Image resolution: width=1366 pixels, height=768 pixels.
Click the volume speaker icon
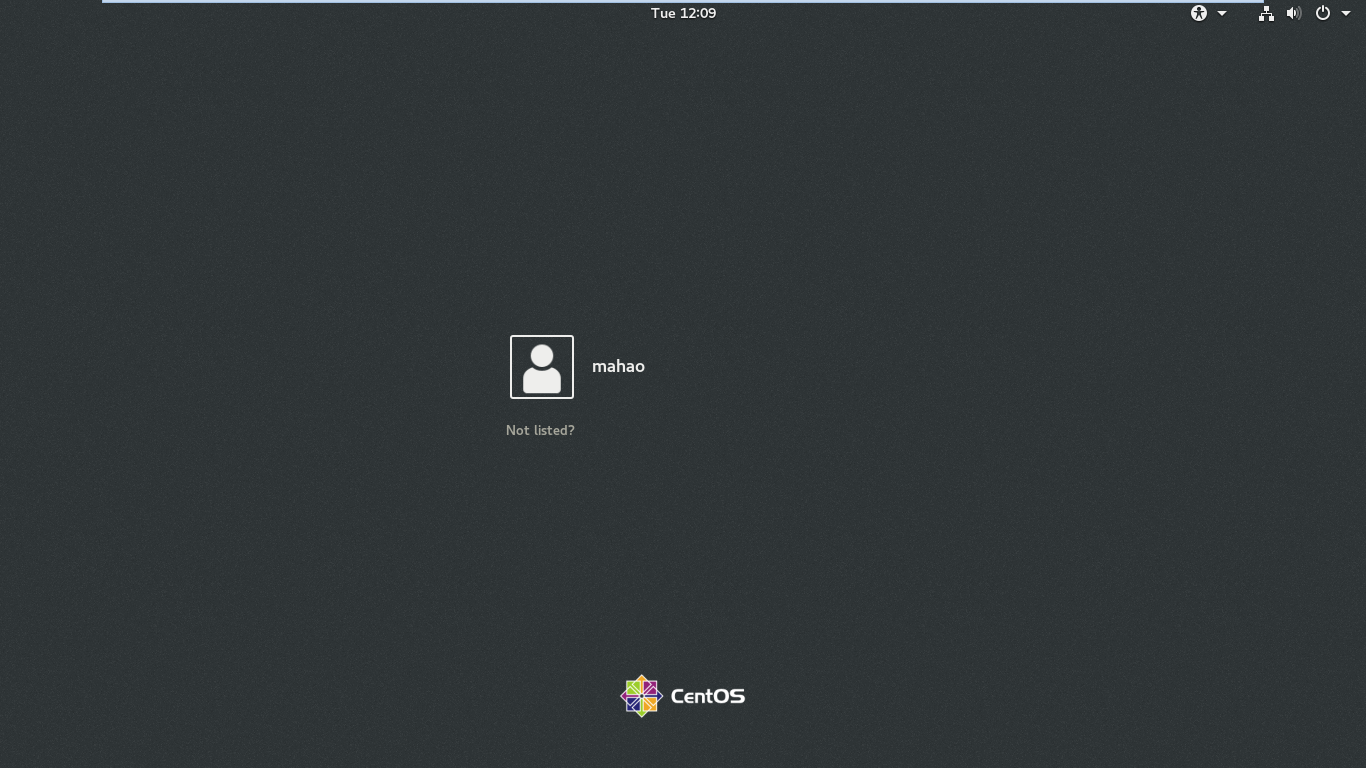(1294, 13)
